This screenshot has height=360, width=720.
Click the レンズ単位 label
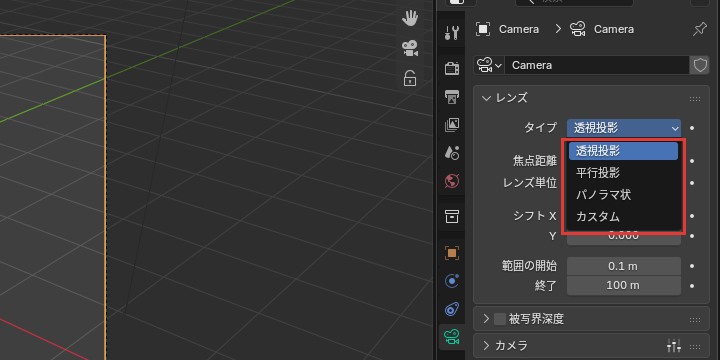point(530,183)
